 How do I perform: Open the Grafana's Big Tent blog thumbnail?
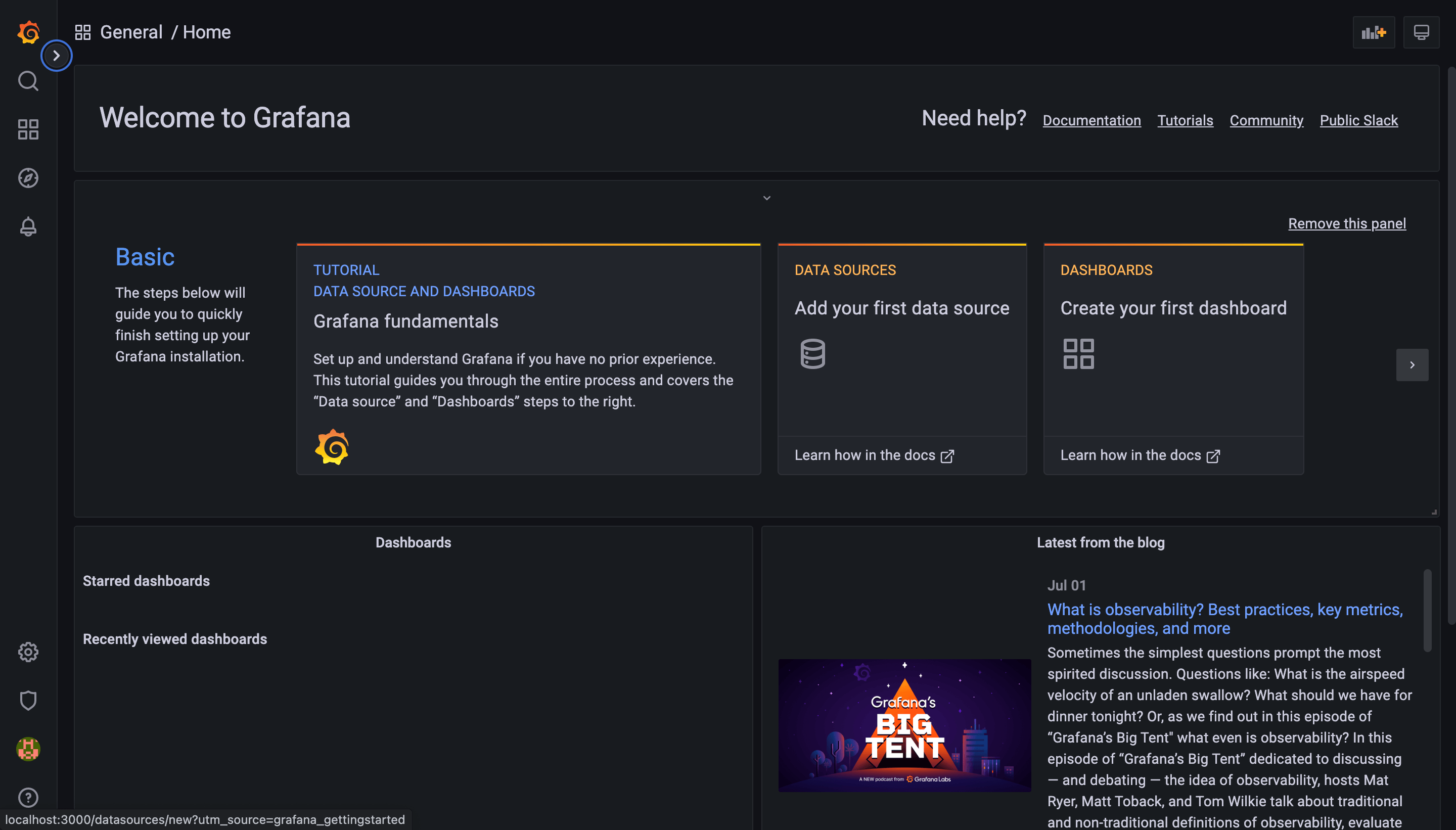tap(904, 725)
